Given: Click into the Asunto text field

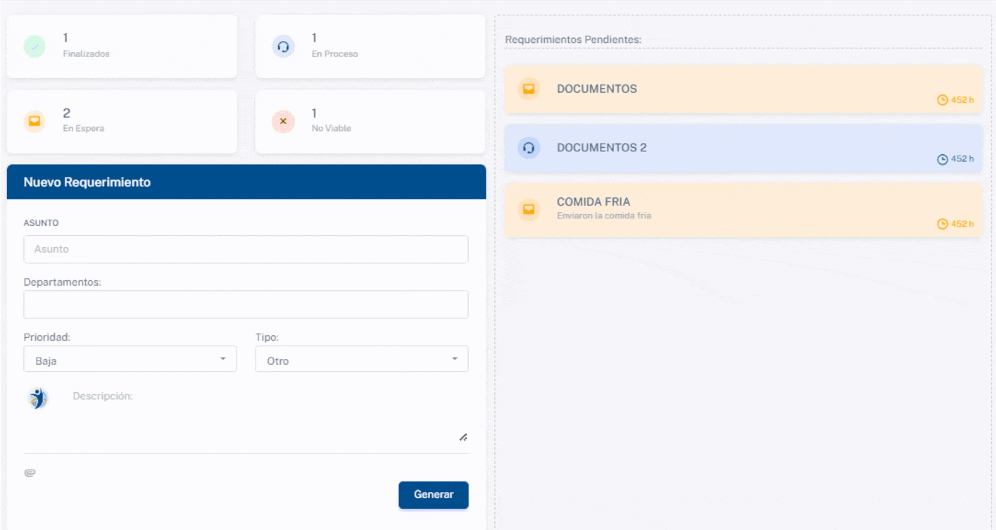Looking at the screenshot, I should click(x=246, y=249).
